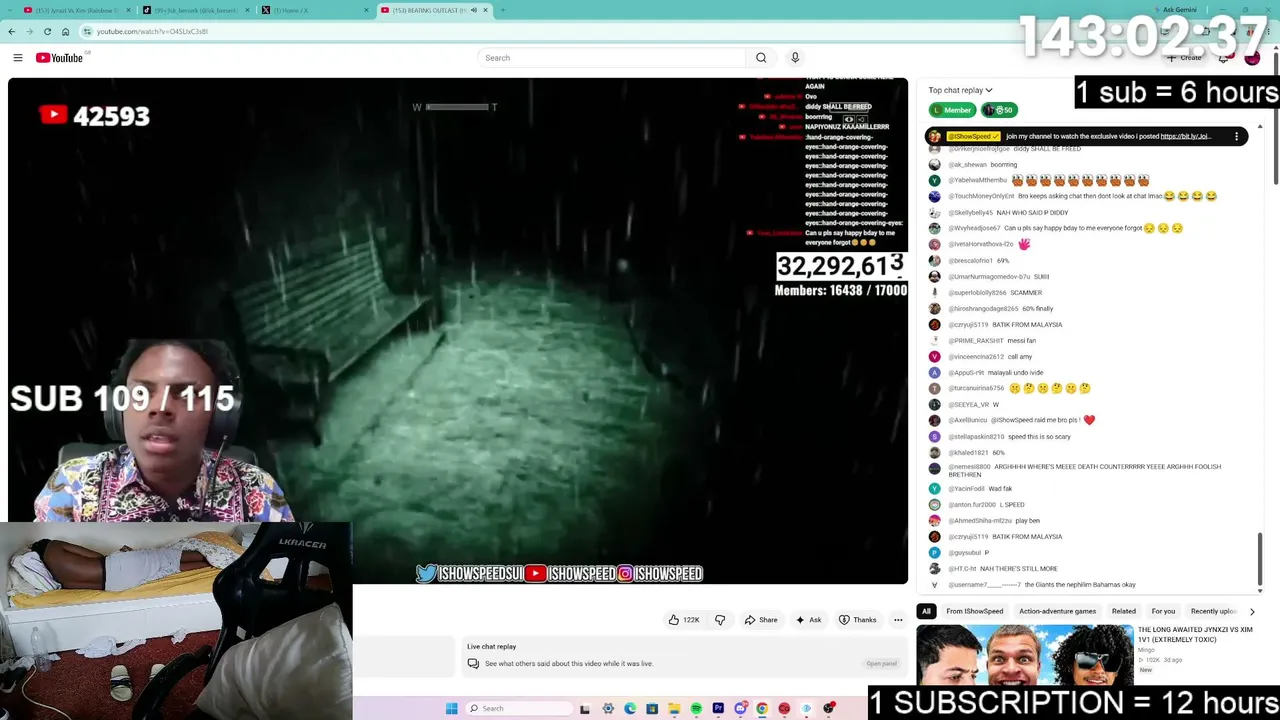The height and width of the screenshot is (720, 1280).
Task: Click the video player to pause
Action: click(458, 331)
